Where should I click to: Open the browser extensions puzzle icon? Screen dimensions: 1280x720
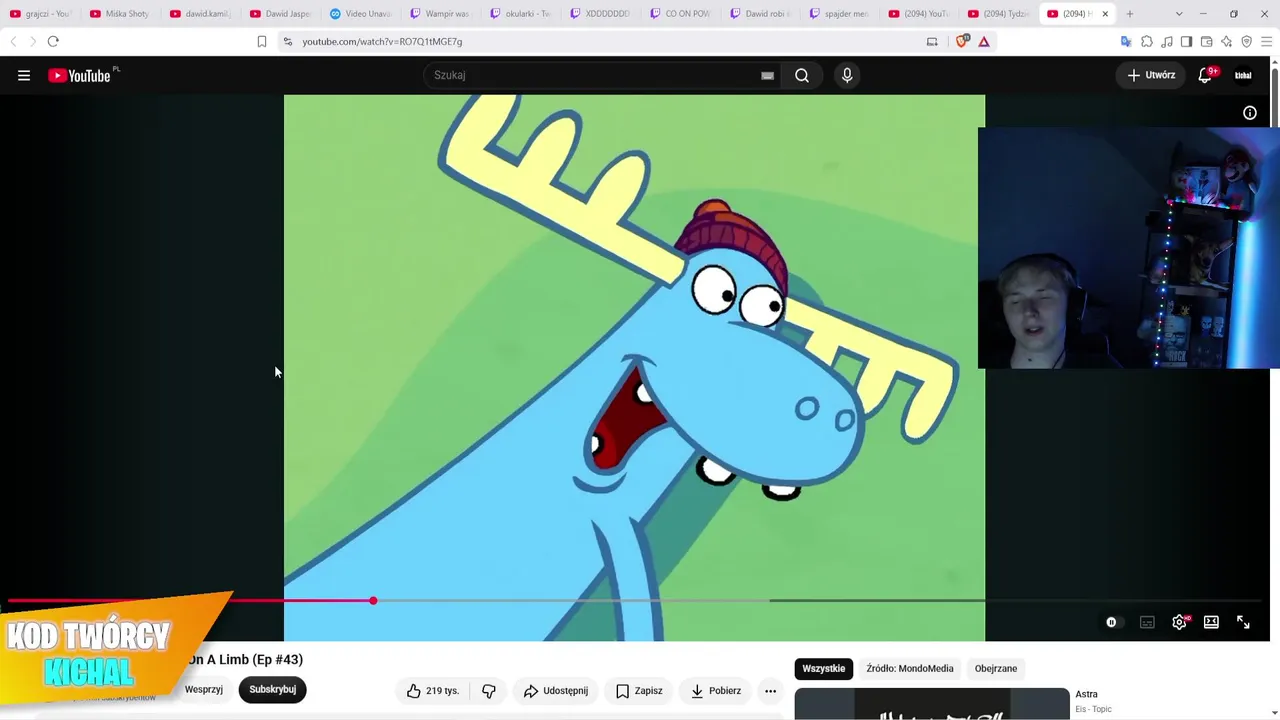click(x=1147, y=41)
